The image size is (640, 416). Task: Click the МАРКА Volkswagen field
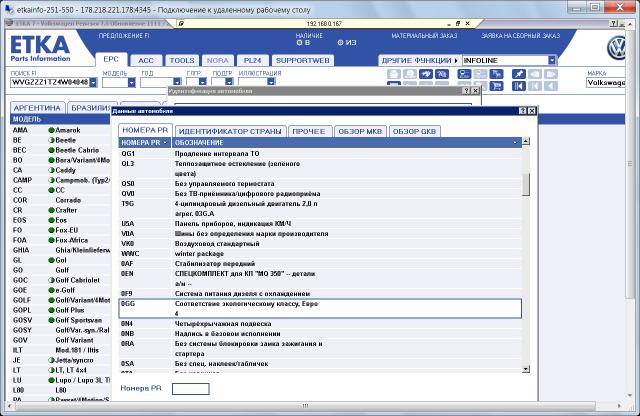click(x=606, y=83)
